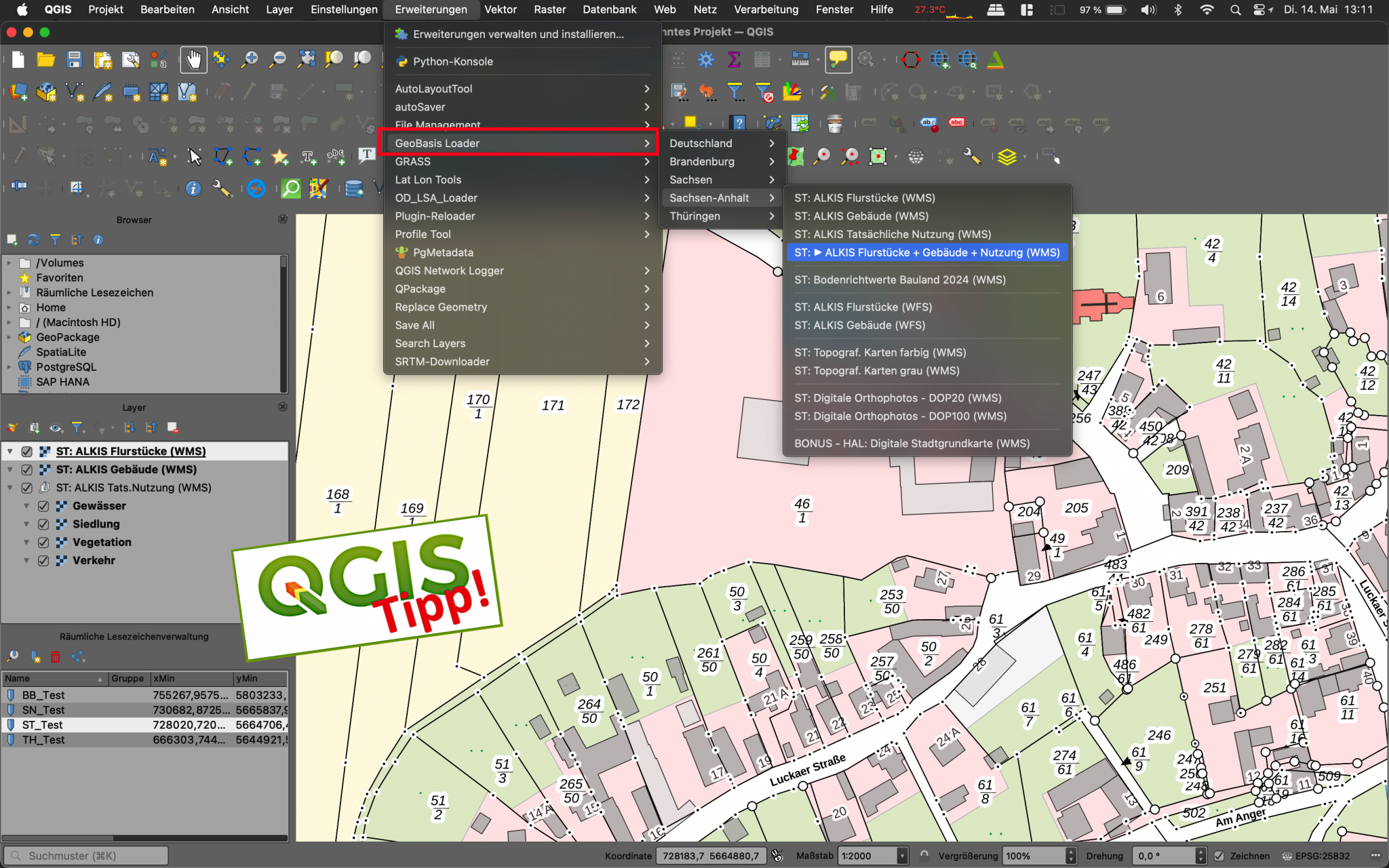Select the Pan Map hand tool
Screen dimensions: 1389x868
point(193,60)
